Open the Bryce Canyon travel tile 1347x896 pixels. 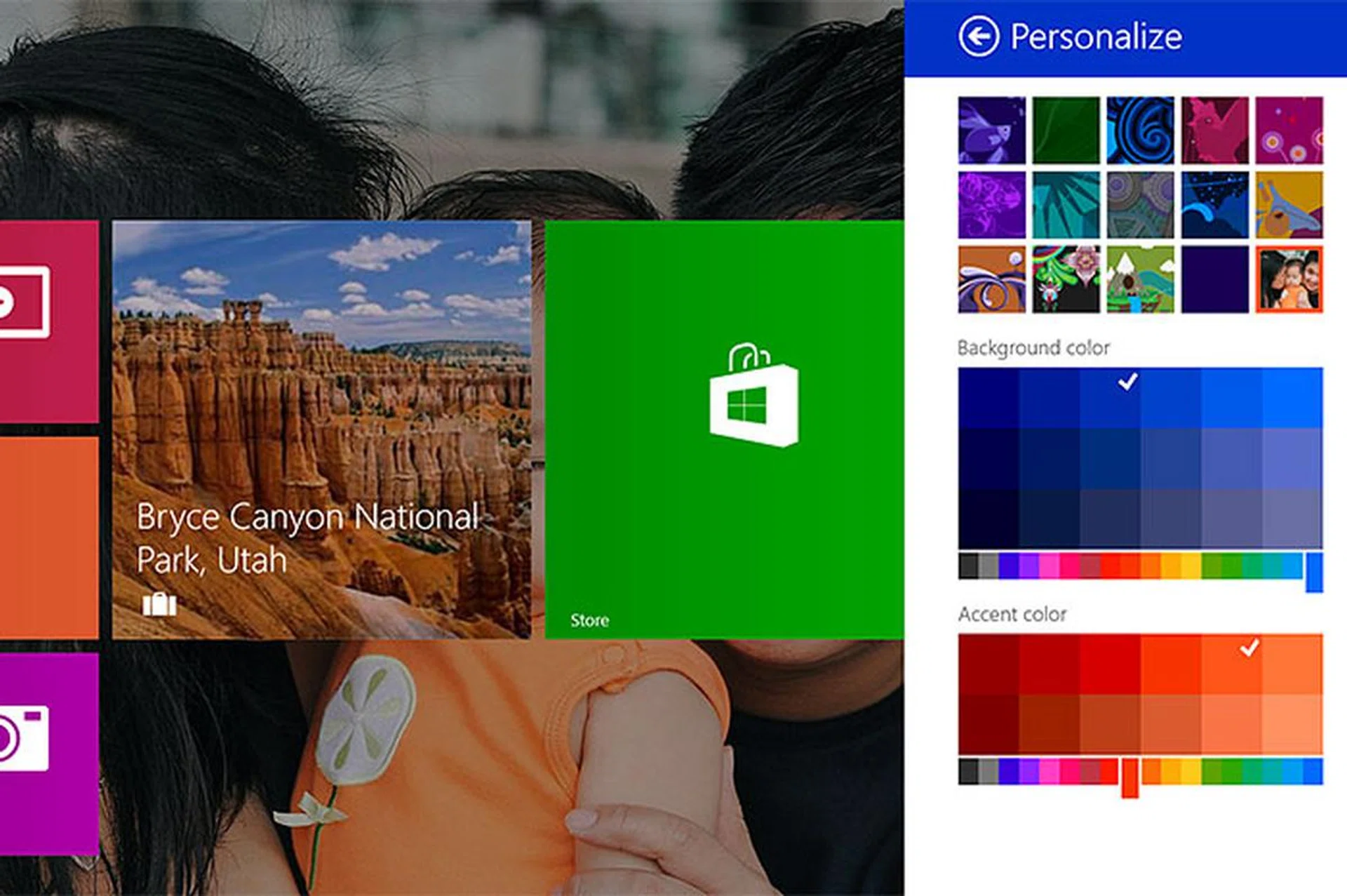[x=321, y=429]
